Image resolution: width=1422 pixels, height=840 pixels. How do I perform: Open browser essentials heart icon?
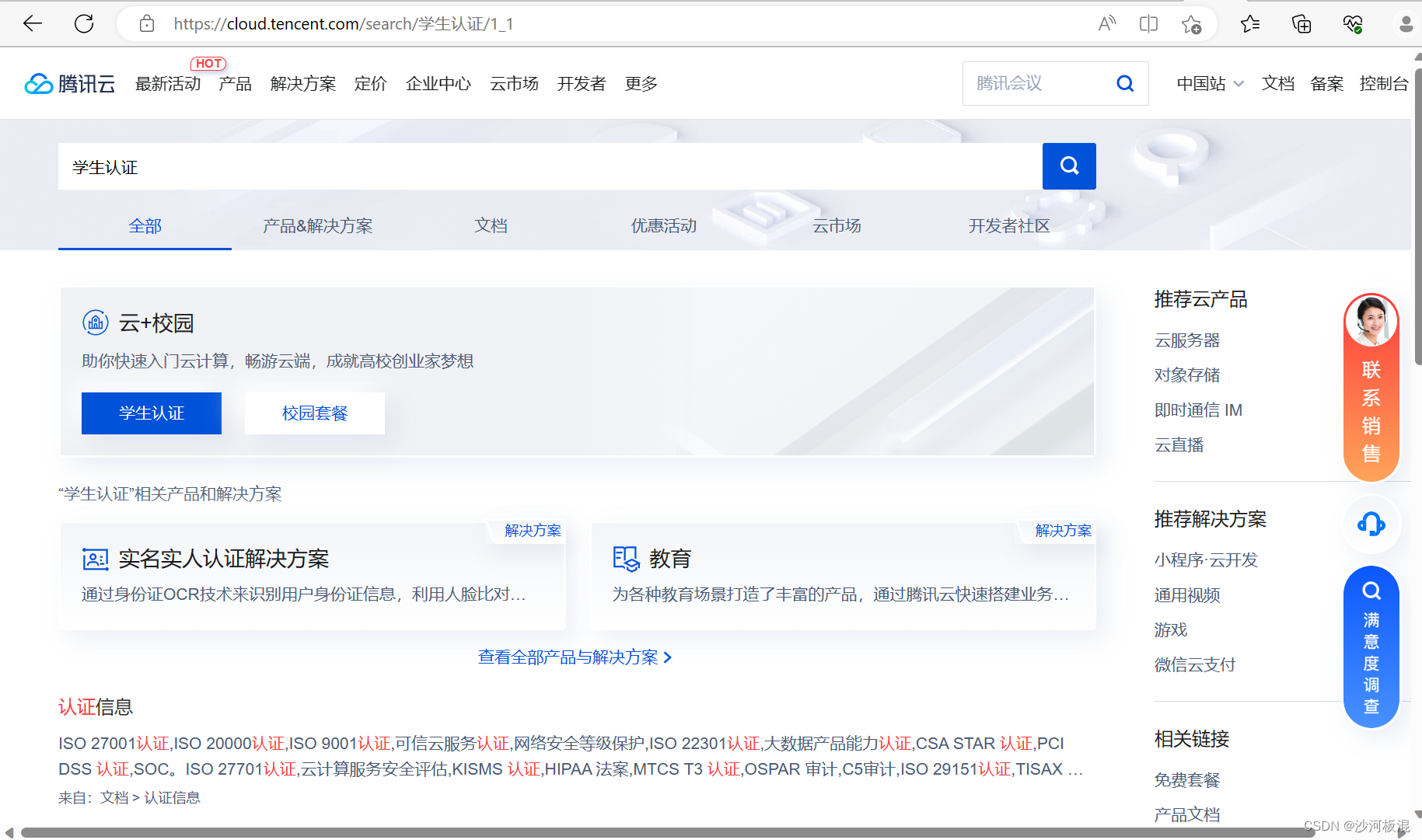coord(1353,24)
